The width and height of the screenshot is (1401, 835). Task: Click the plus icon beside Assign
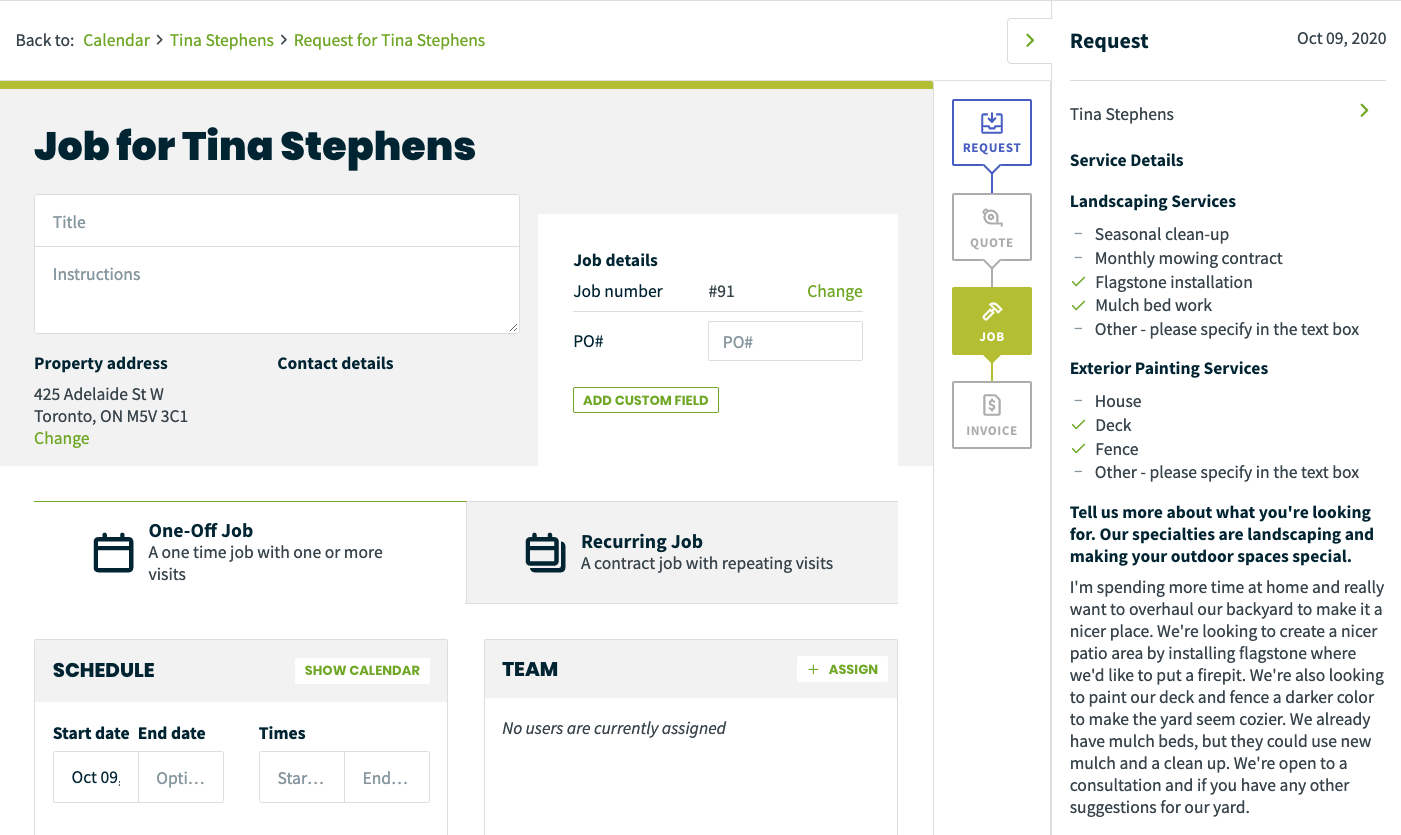pyautogui.click(x=813, y=670)
